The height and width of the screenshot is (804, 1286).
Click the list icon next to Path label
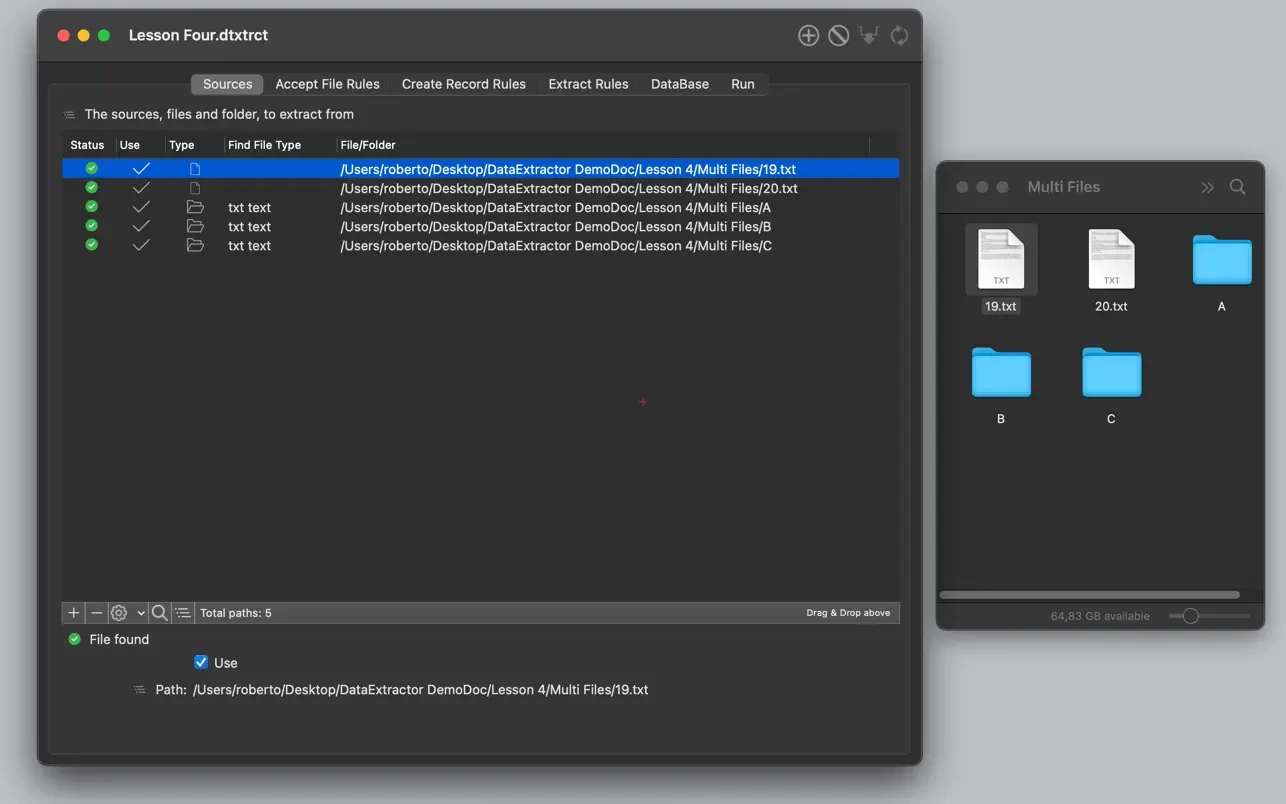pyautogui.click(x=140, y=690)
